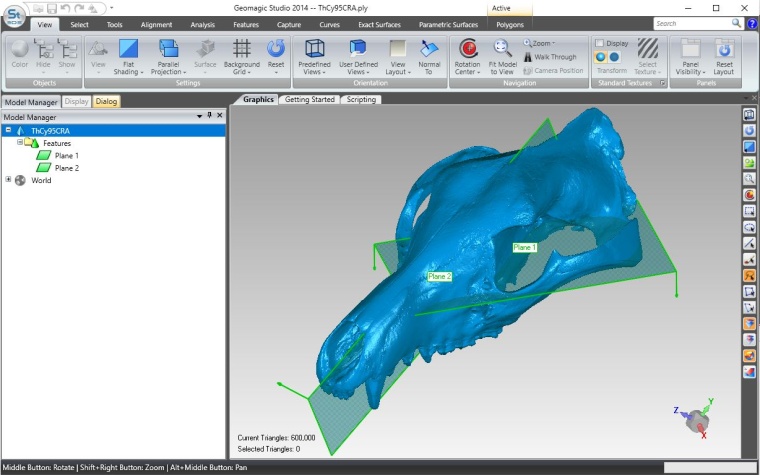This screenshot has width=760, height=475.
Task: Expand the World tree node
Action: pos(8,181)
